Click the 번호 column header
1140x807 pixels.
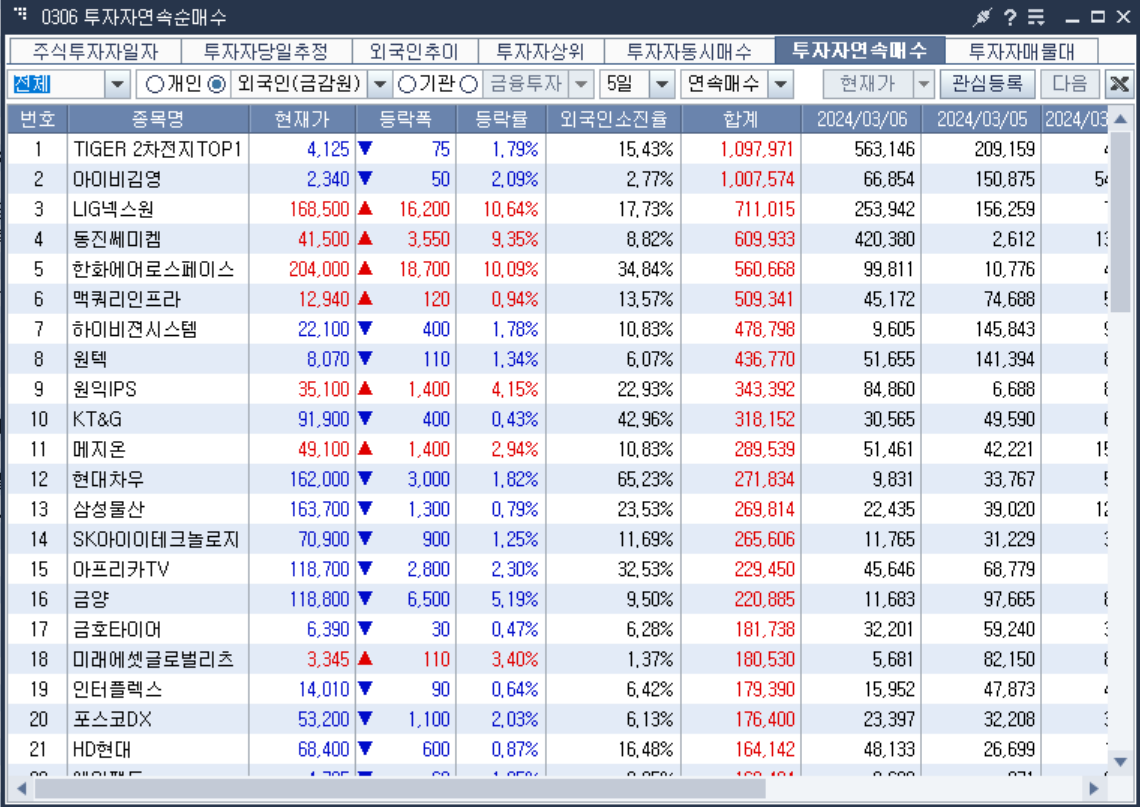(x=38, y=119)
